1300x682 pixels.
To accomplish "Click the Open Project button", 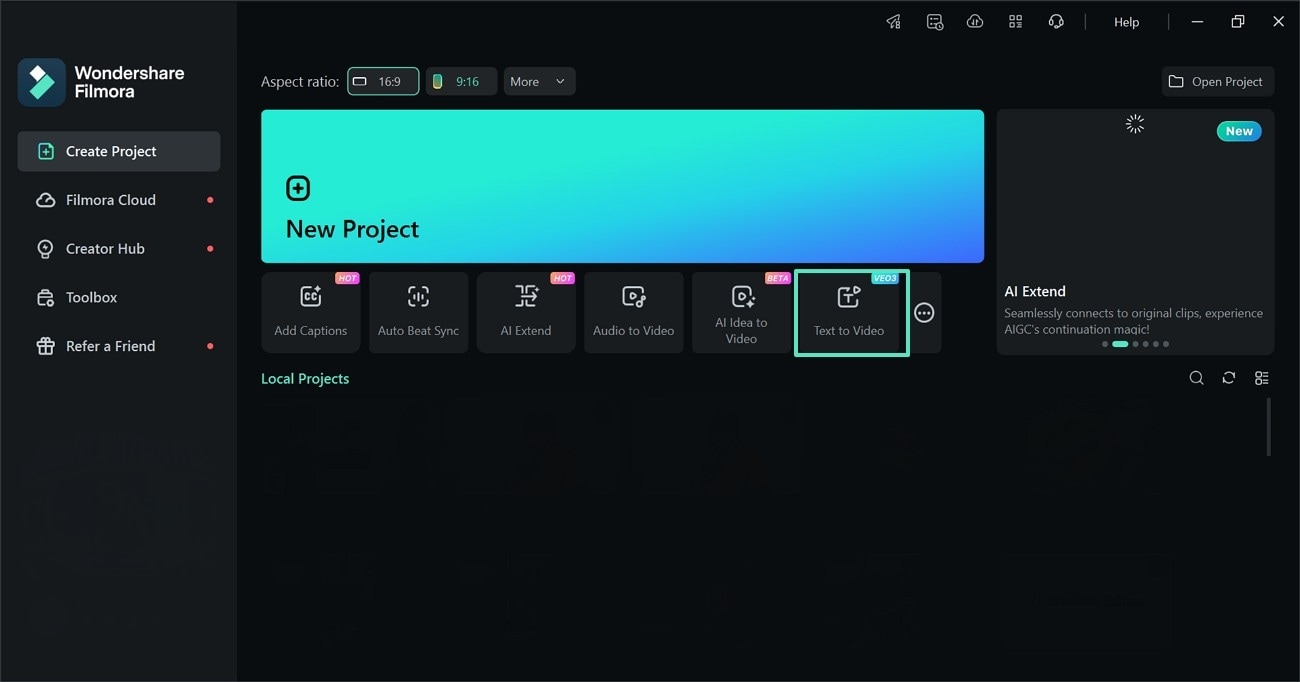I will pos(1218,82).
